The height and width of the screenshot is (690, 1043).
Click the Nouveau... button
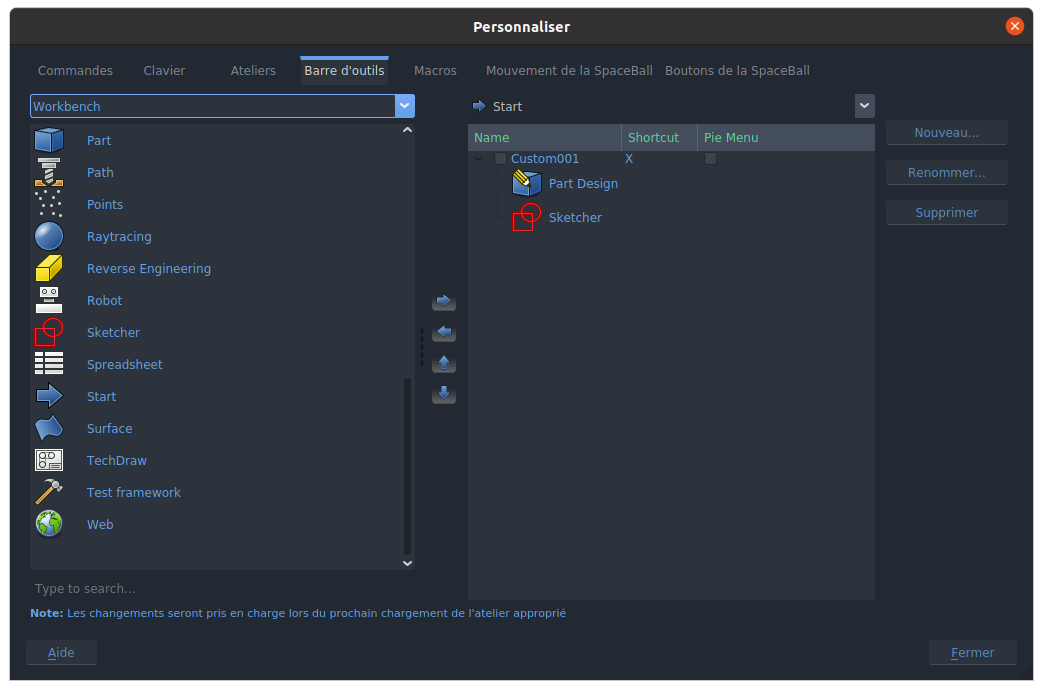point(946,133)
